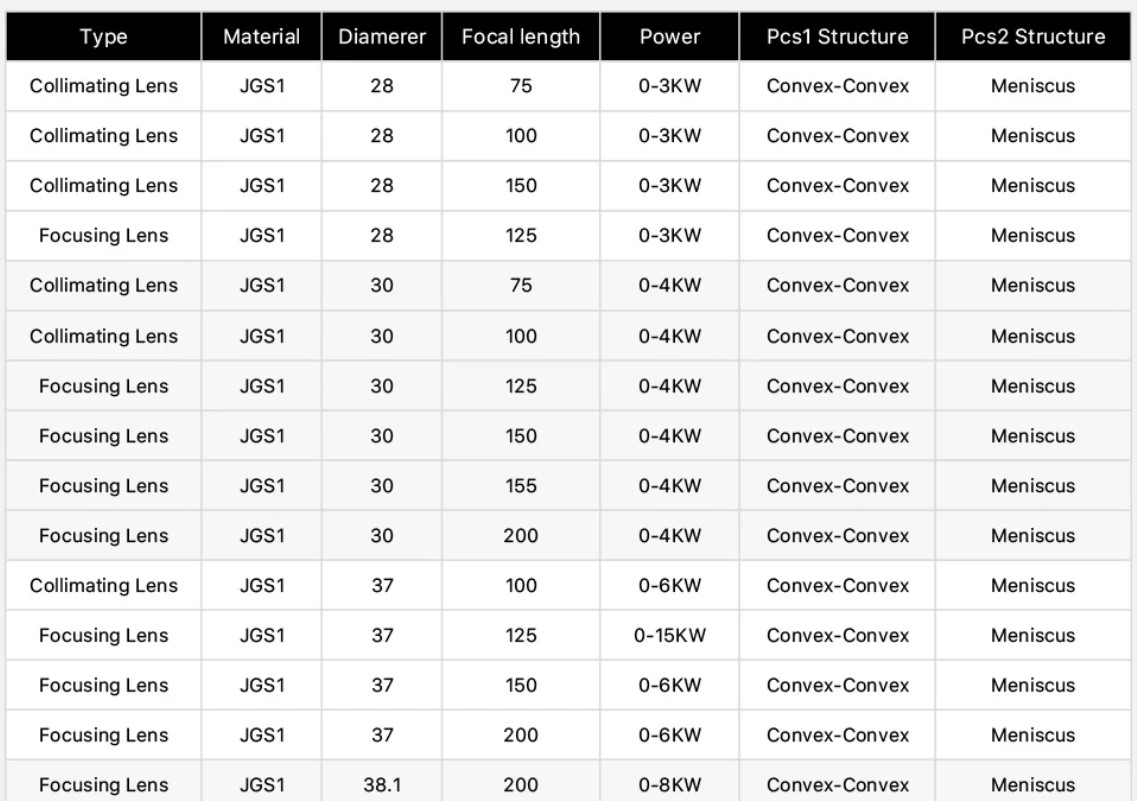Viewport: 1137px width, 801px height.
Task: Click the Type column header
Action: (x=104, y=37)
